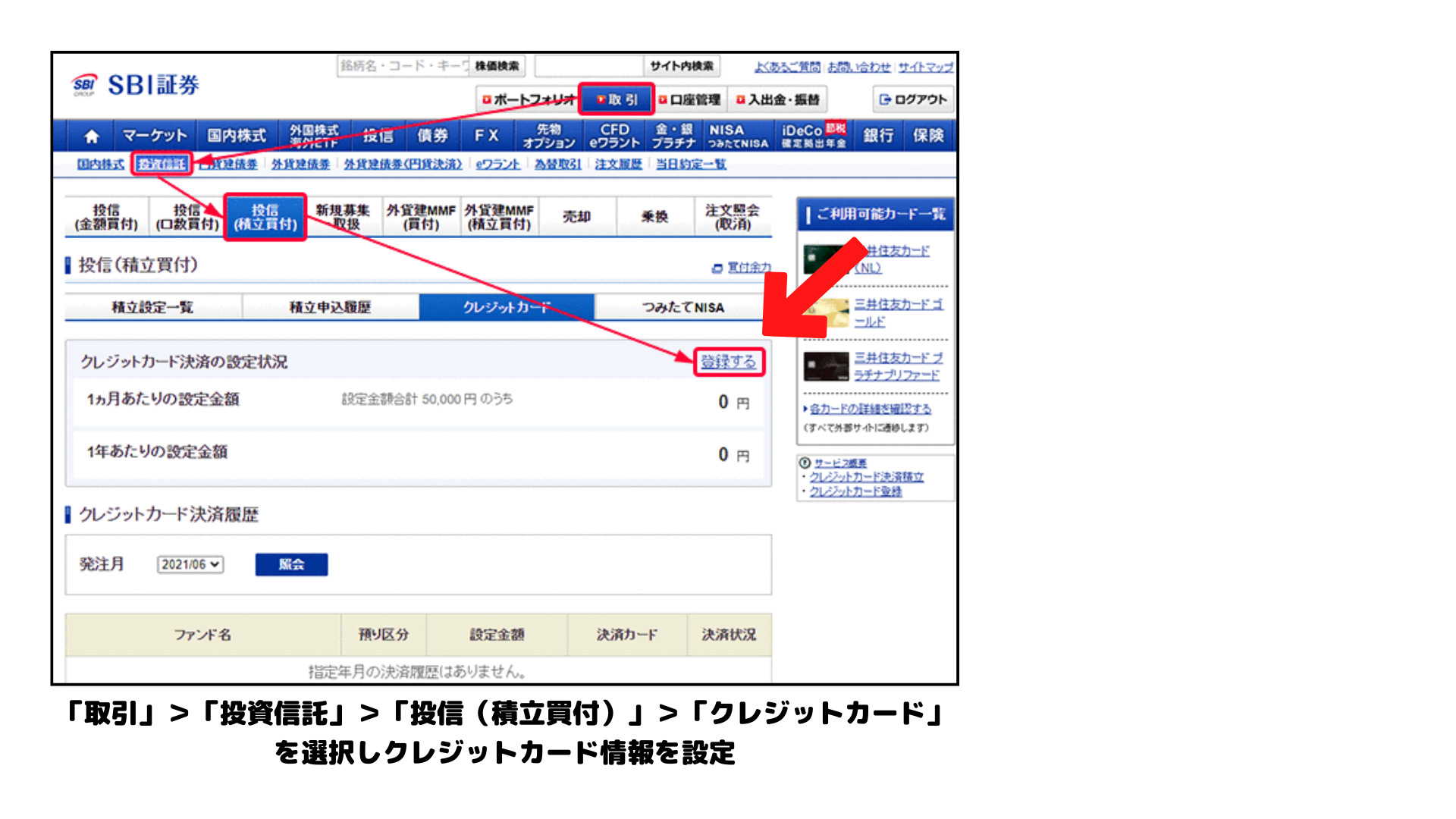Screen dimensions: 1456x819
Task: Switch to 売却 tab
Action: click(x=576, y=217)
